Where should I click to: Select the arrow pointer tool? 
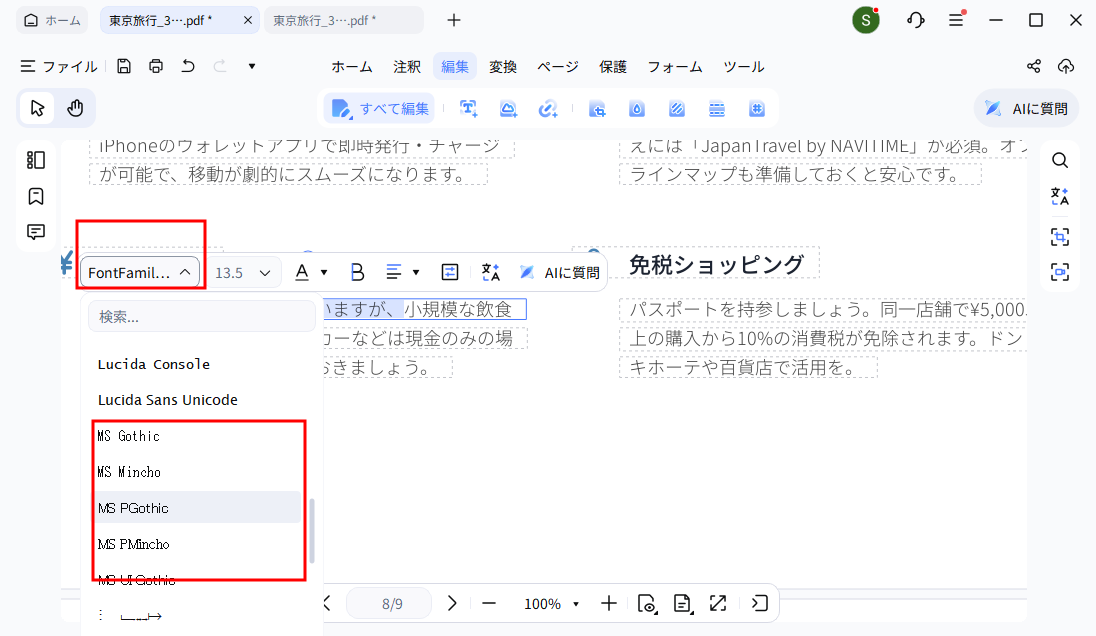[x=37, y=108]
